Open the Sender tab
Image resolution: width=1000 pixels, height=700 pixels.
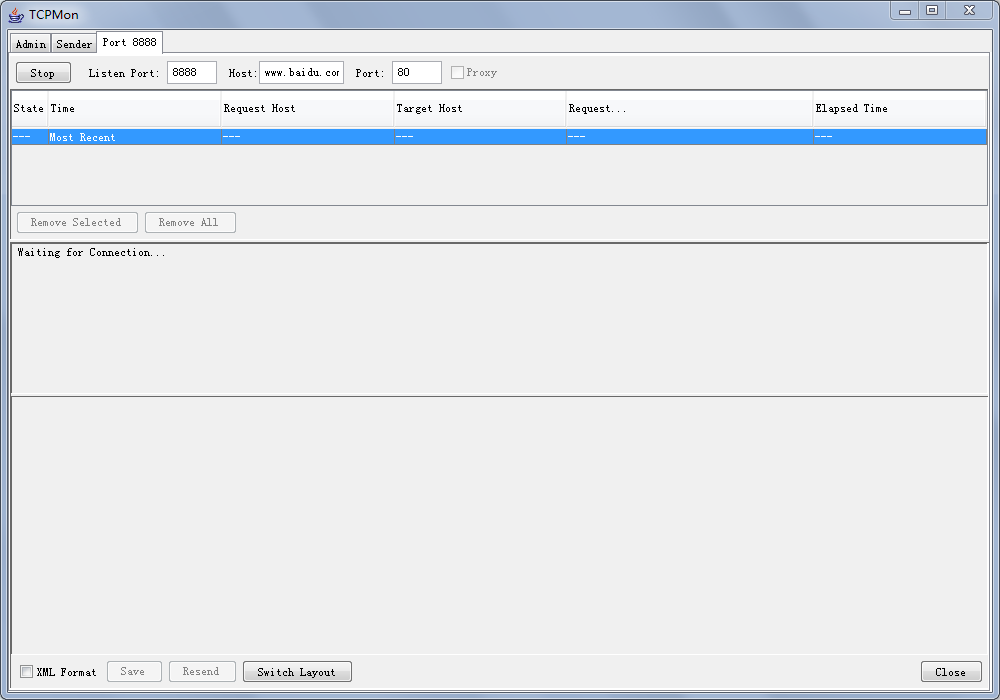coord(74,44)
